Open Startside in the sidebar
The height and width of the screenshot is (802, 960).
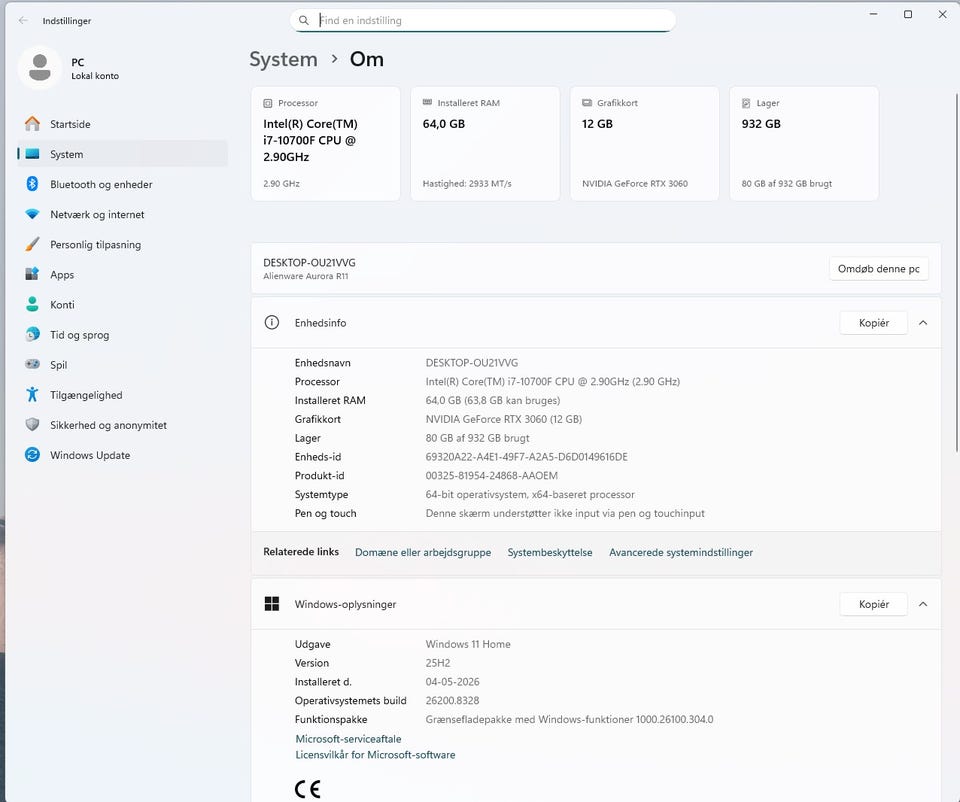click(x=122, y=124)
